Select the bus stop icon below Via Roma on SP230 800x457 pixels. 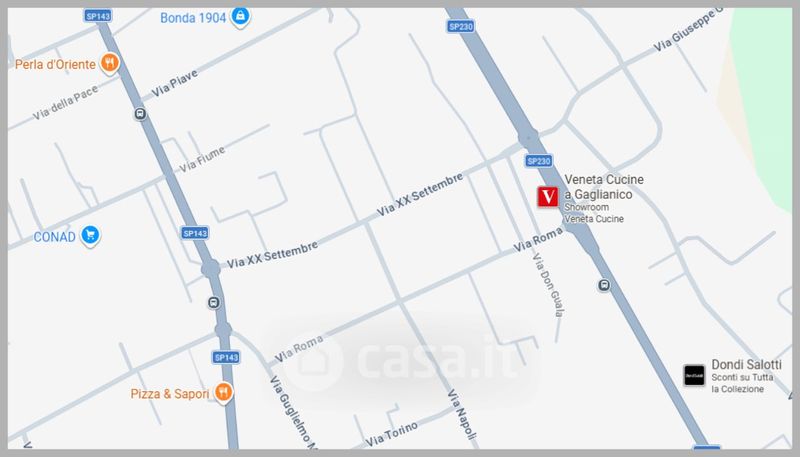point(604,285)
